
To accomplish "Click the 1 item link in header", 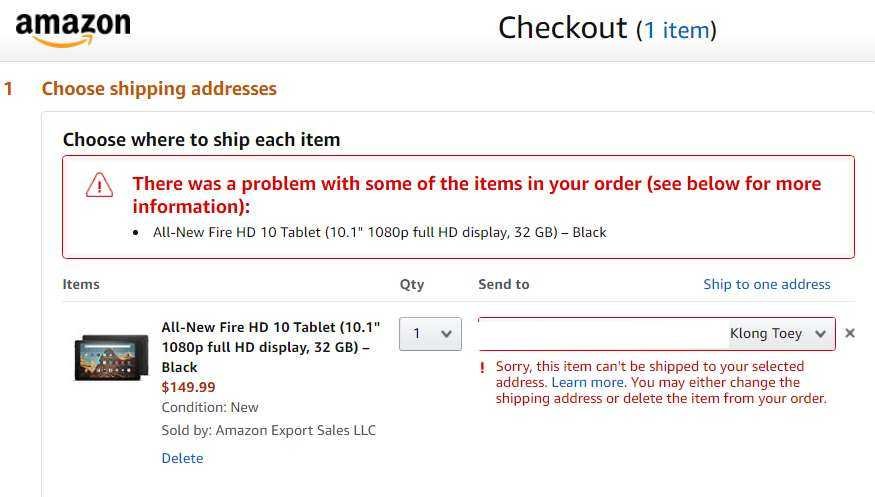I will point(677,30).
